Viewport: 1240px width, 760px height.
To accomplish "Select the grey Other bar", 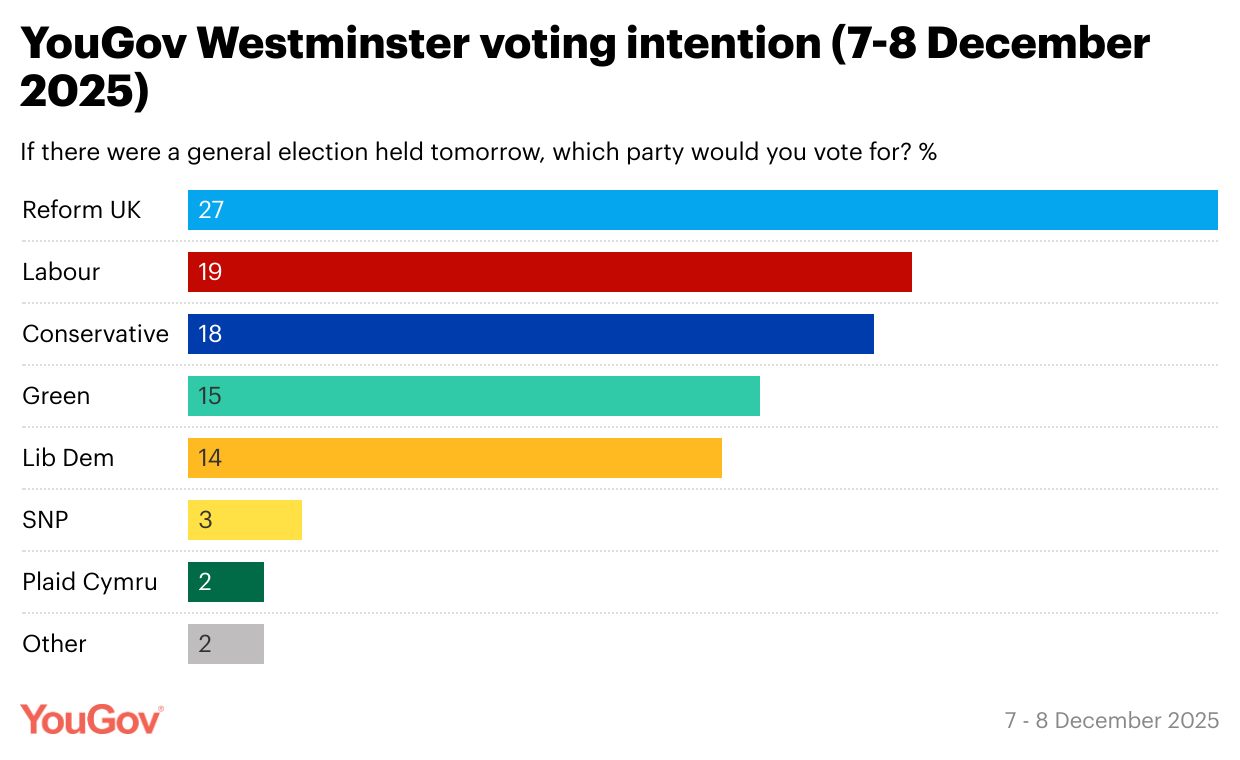I will [x=225, y=644].
